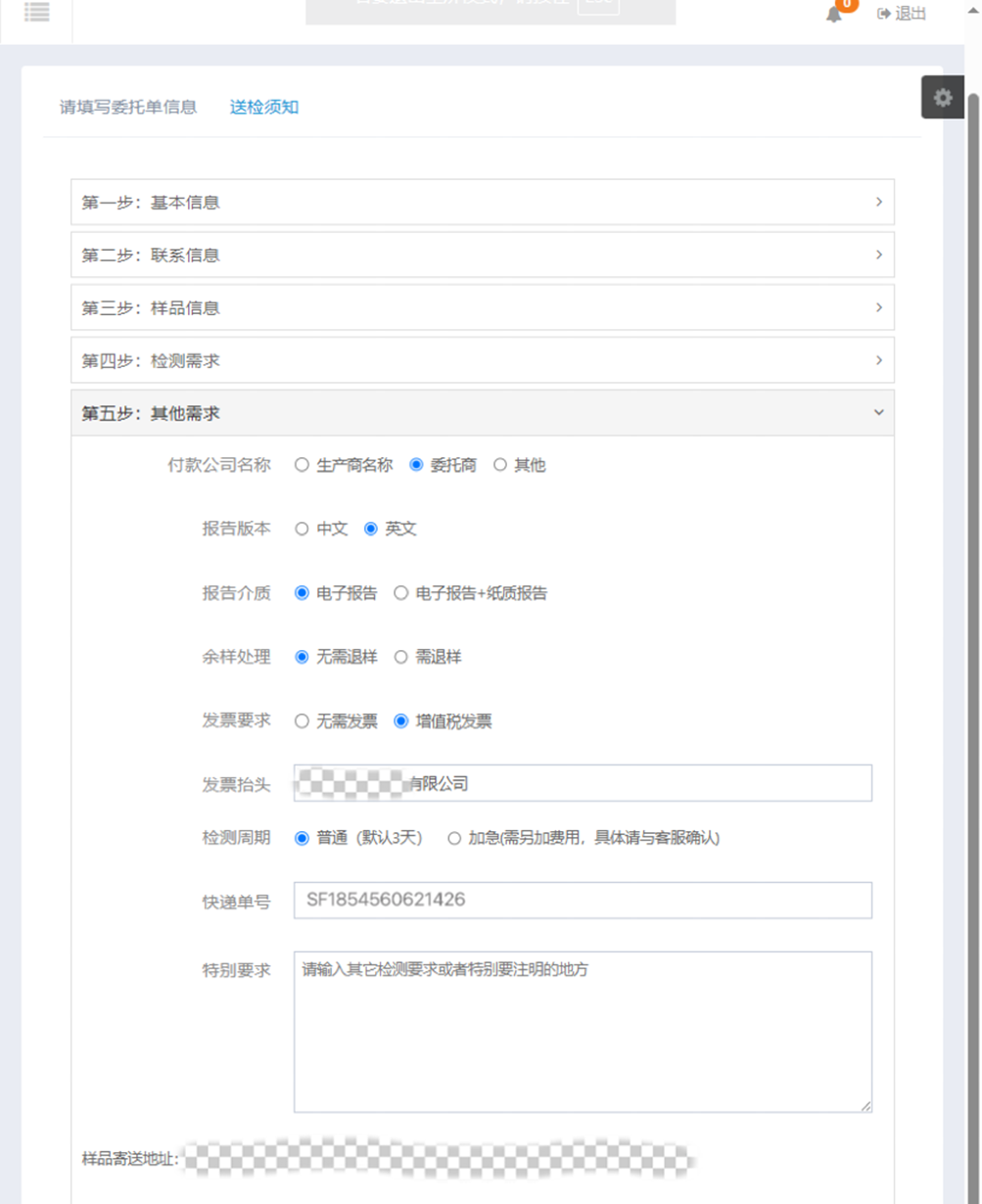Image resolution: width=982 pixels, height=1204 pixels.
Task: Select 生产商名称 as paying company
Action: pyautogui.click(x=302, y=465)
